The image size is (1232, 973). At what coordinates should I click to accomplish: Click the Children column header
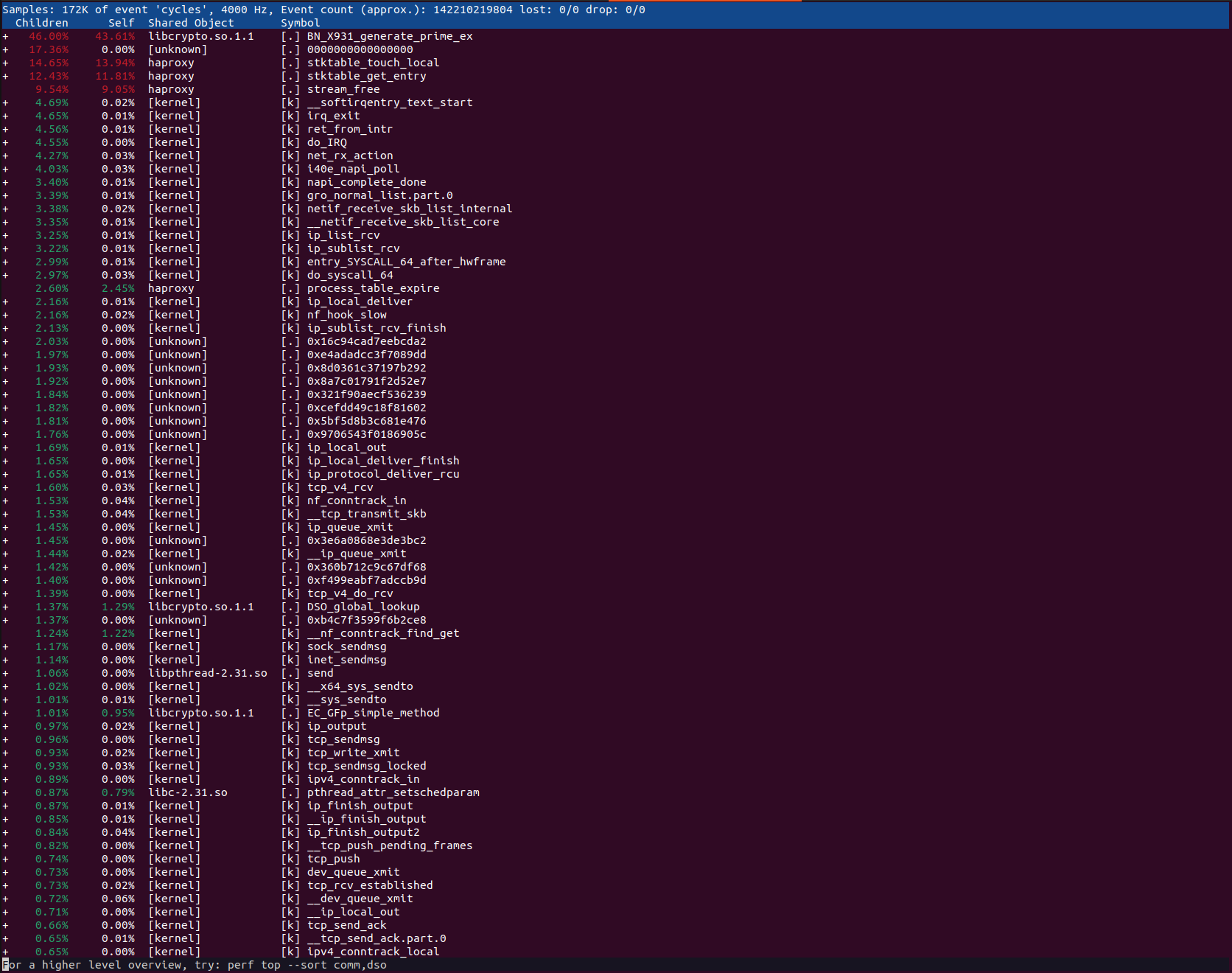(x=42, y=23)
